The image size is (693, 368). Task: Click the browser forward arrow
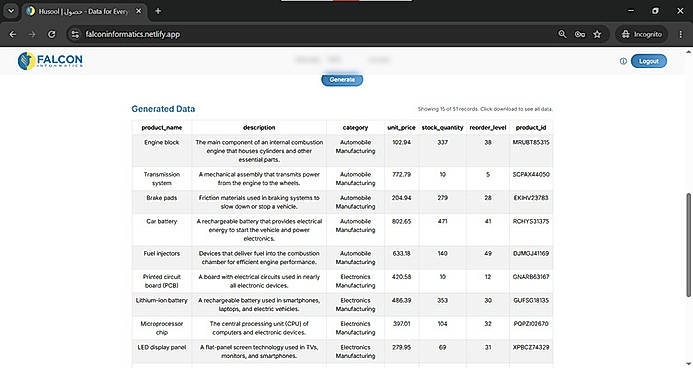pos(32,34)
